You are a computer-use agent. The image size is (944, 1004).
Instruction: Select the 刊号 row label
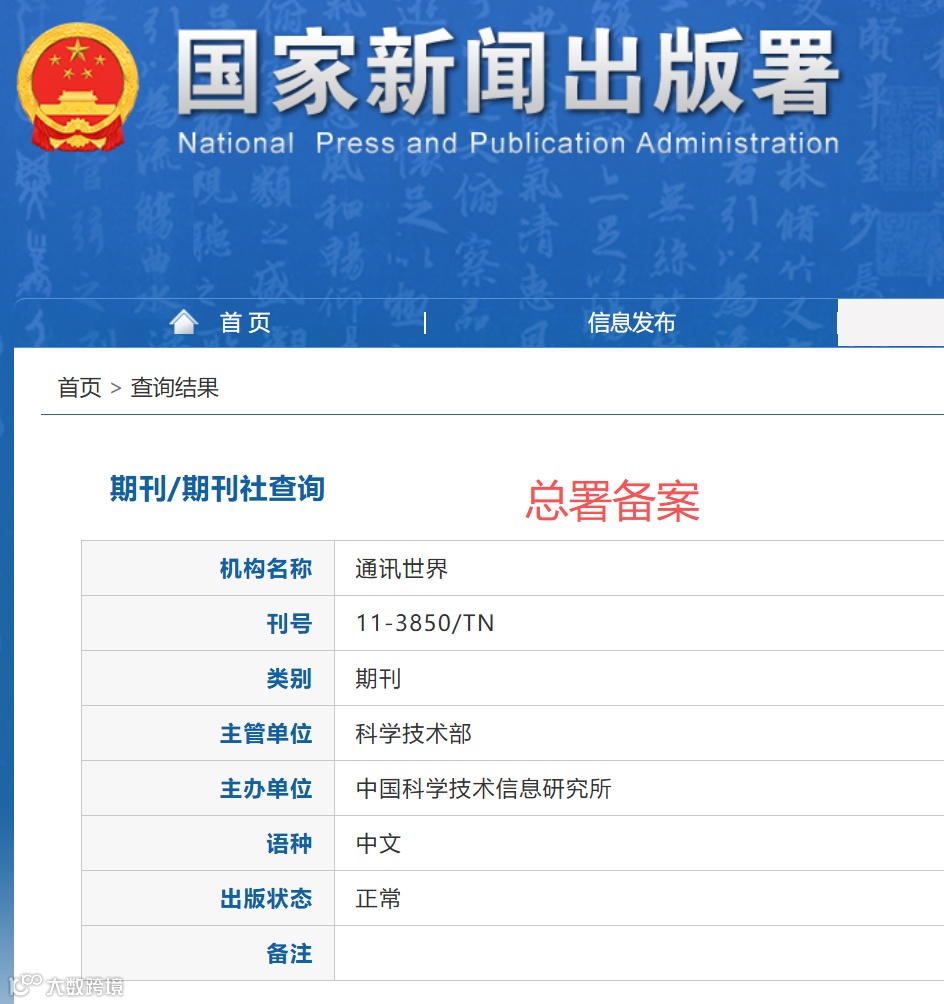(289, 624)
